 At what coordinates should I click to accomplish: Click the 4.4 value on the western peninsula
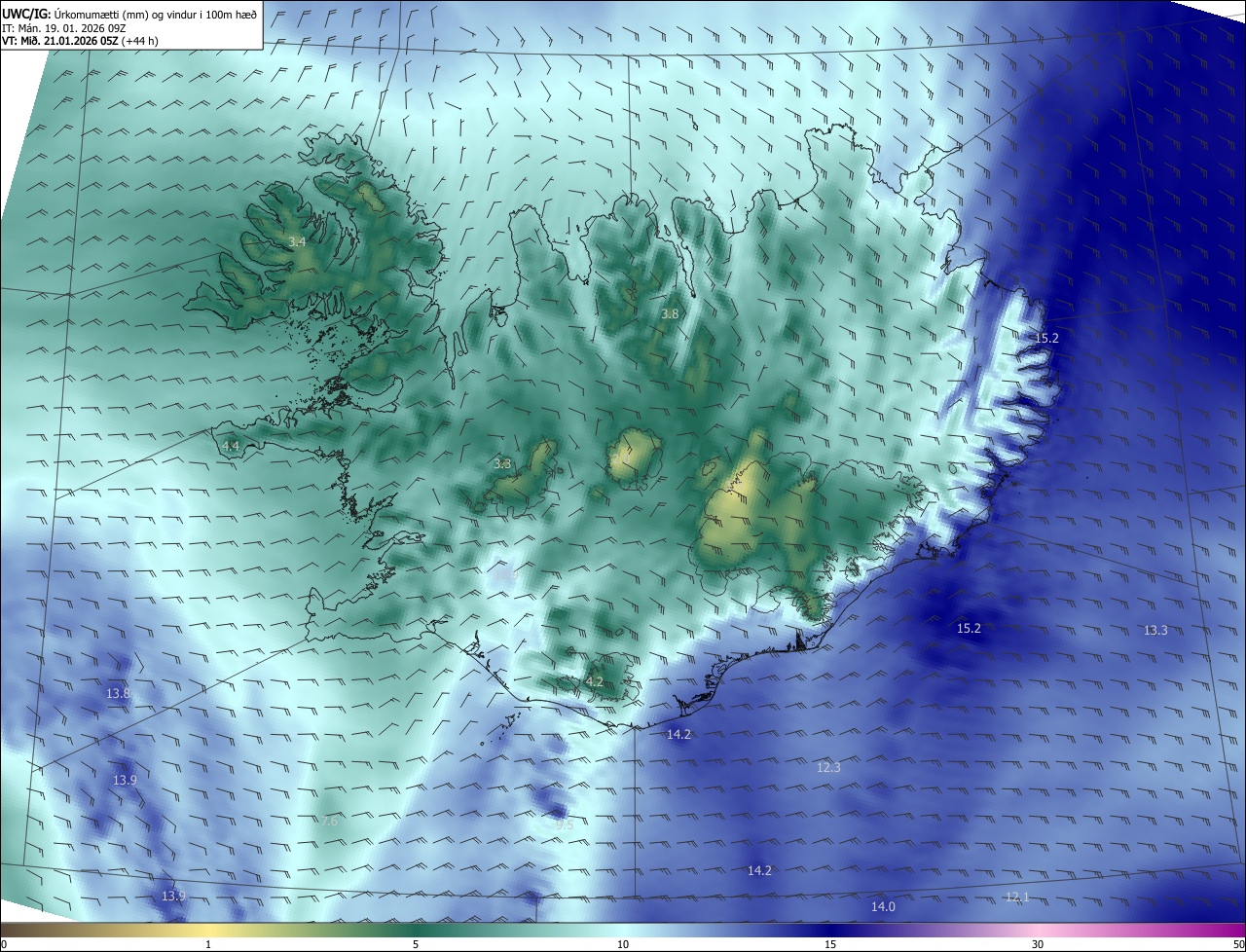coord(231,447)
